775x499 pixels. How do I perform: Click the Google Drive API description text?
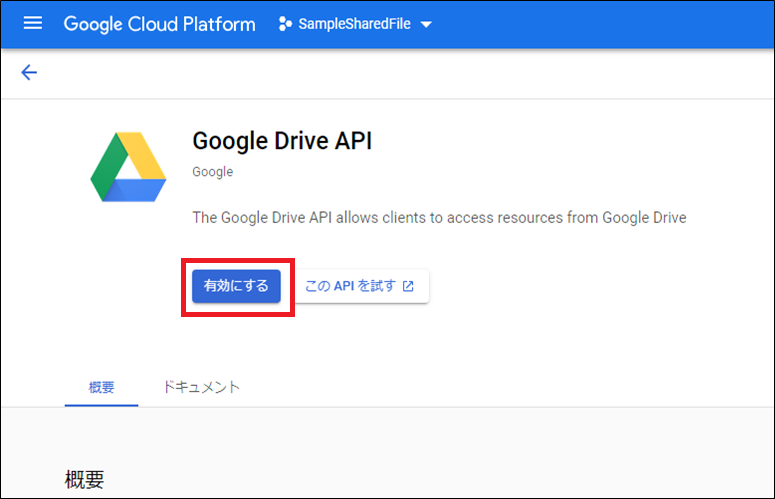(x=439, y=217)
